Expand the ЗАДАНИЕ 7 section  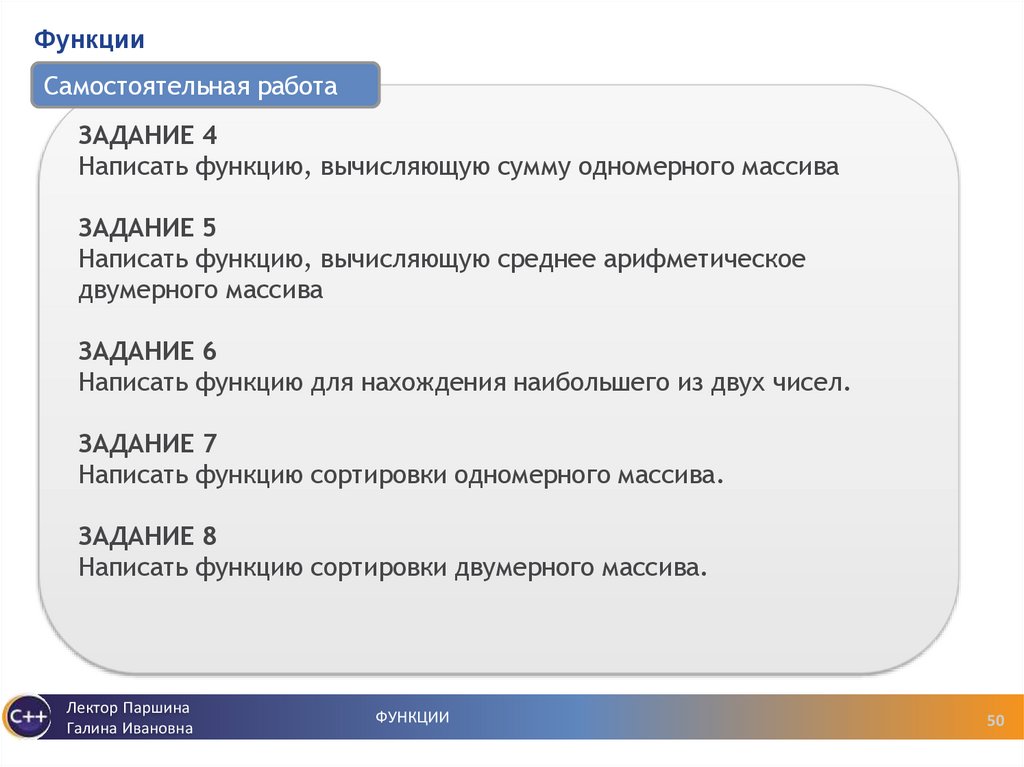point(147,441)
